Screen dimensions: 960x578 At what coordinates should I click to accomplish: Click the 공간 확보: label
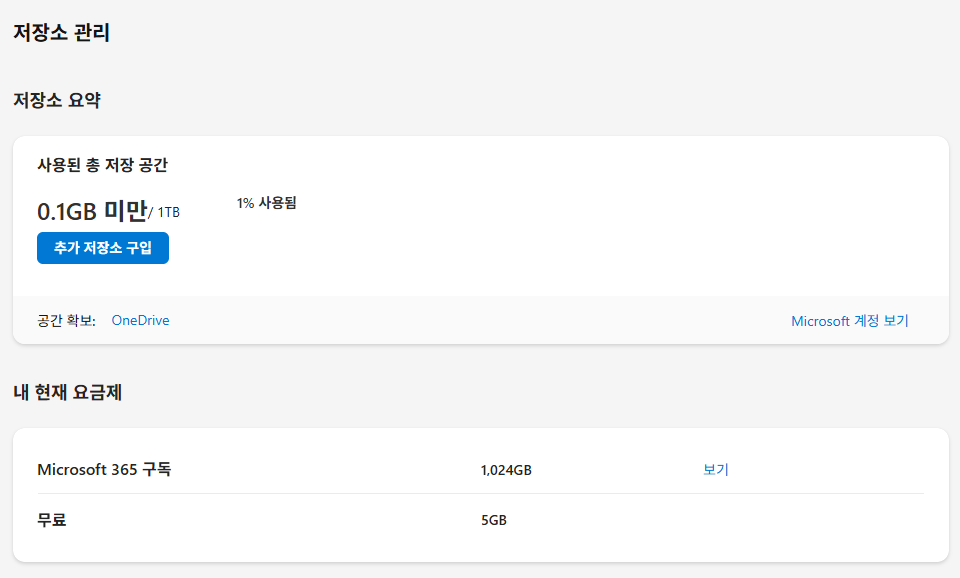click(x=67, y=320)
